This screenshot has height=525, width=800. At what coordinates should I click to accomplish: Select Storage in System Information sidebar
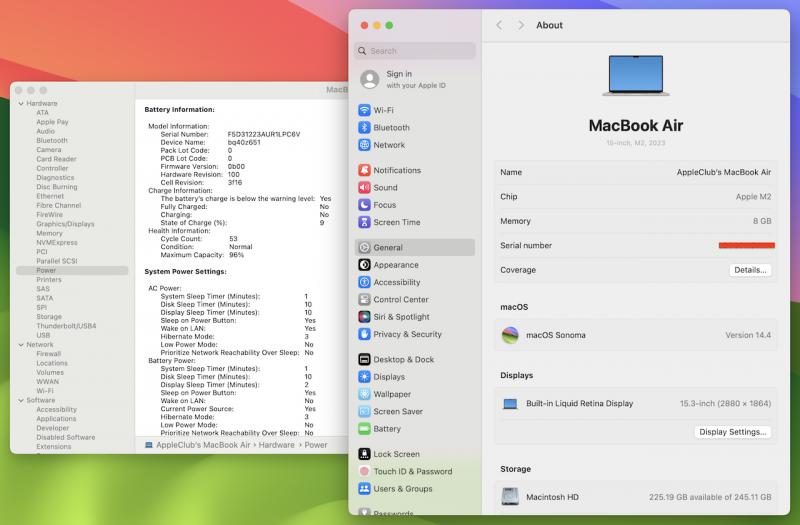point(49,317)
